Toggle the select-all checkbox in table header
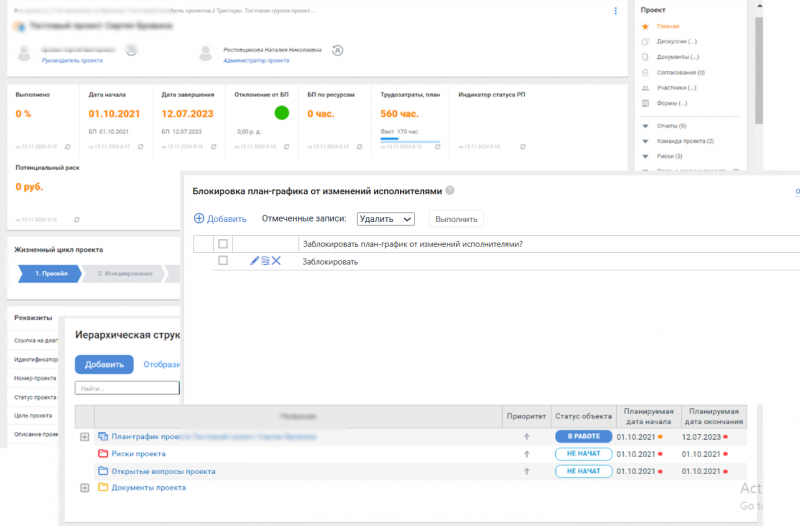The height and width of the screenshot is (526, 800). pos(223,244)
